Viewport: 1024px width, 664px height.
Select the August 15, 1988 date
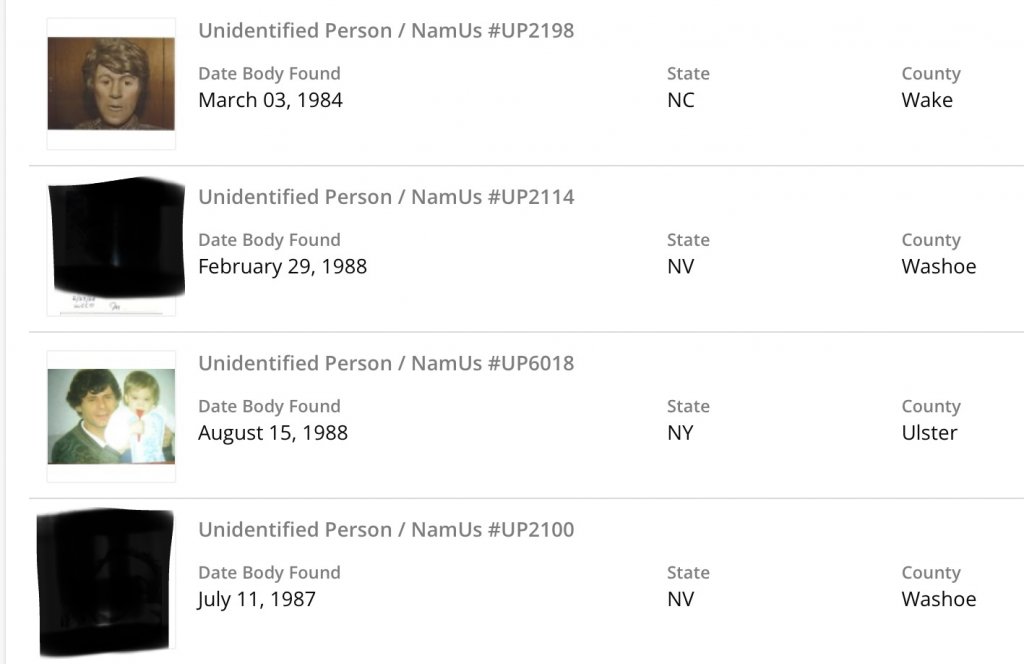coord(273,433)
